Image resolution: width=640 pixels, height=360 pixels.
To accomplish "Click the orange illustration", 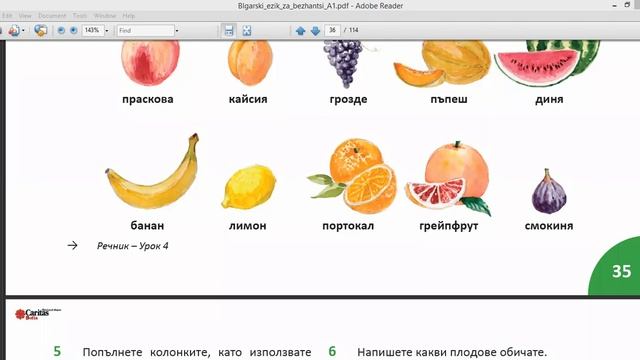I will click(x=351, y=176).
